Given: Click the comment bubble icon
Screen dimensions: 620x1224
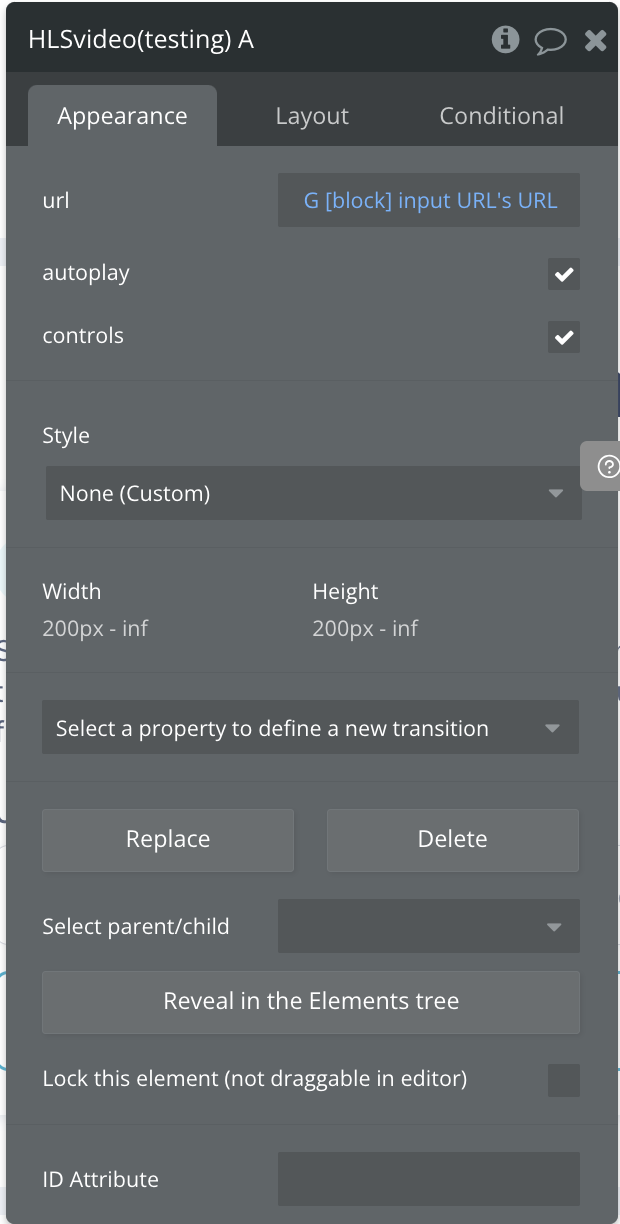Looking at the screenshot, I should coord(550,41).
